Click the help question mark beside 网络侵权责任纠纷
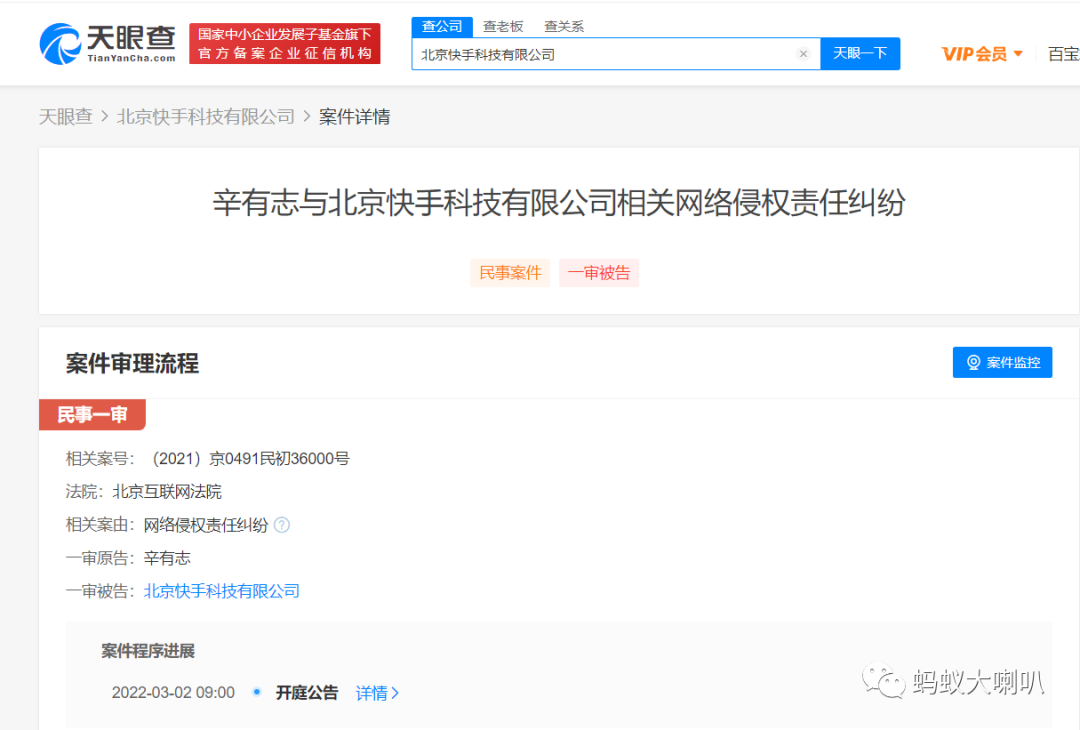Image resolution: width=1080 pixels, height=730 pixels. (282, 525)
